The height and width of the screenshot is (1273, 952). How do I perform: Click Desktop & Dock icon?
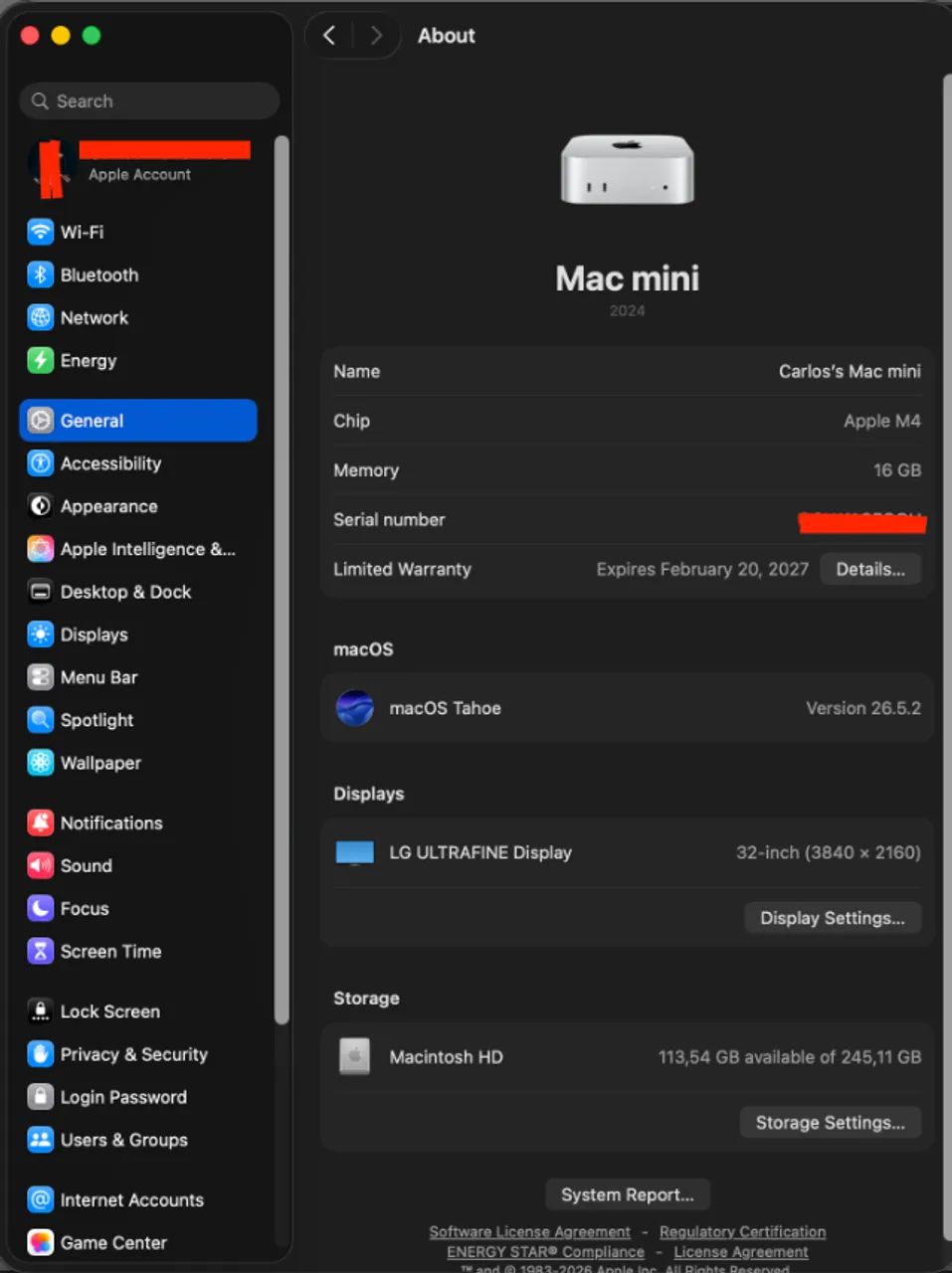[40, 592]
